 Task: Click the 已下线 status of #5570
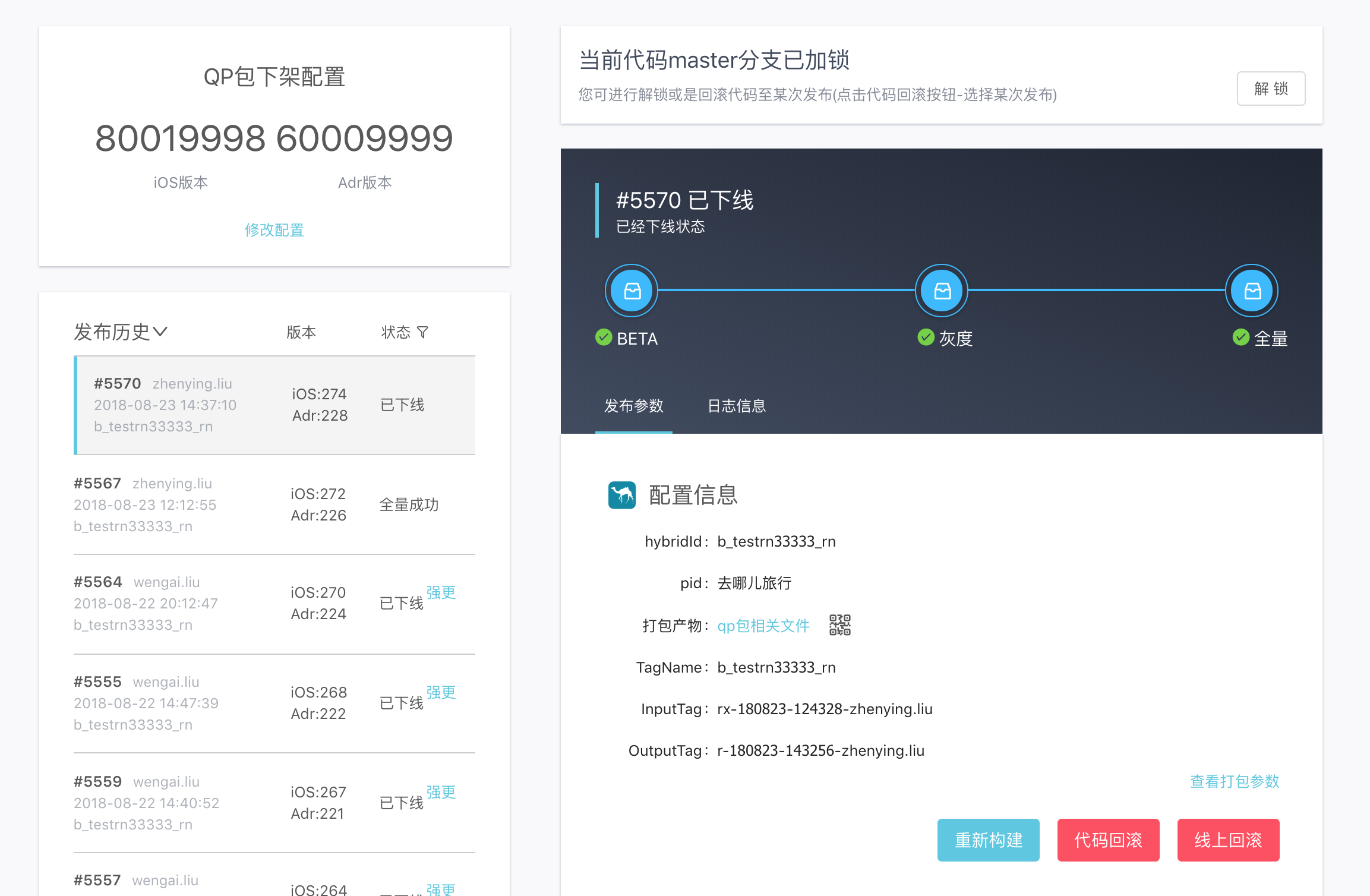coord(402,405)
